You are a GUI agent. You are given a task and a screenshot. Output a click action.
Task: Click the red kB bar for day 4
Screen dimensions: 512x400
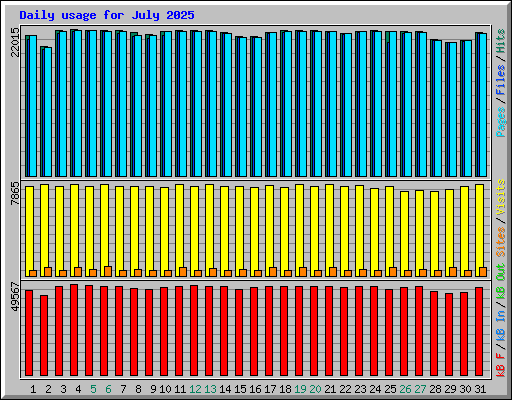(x=74, y=330)
